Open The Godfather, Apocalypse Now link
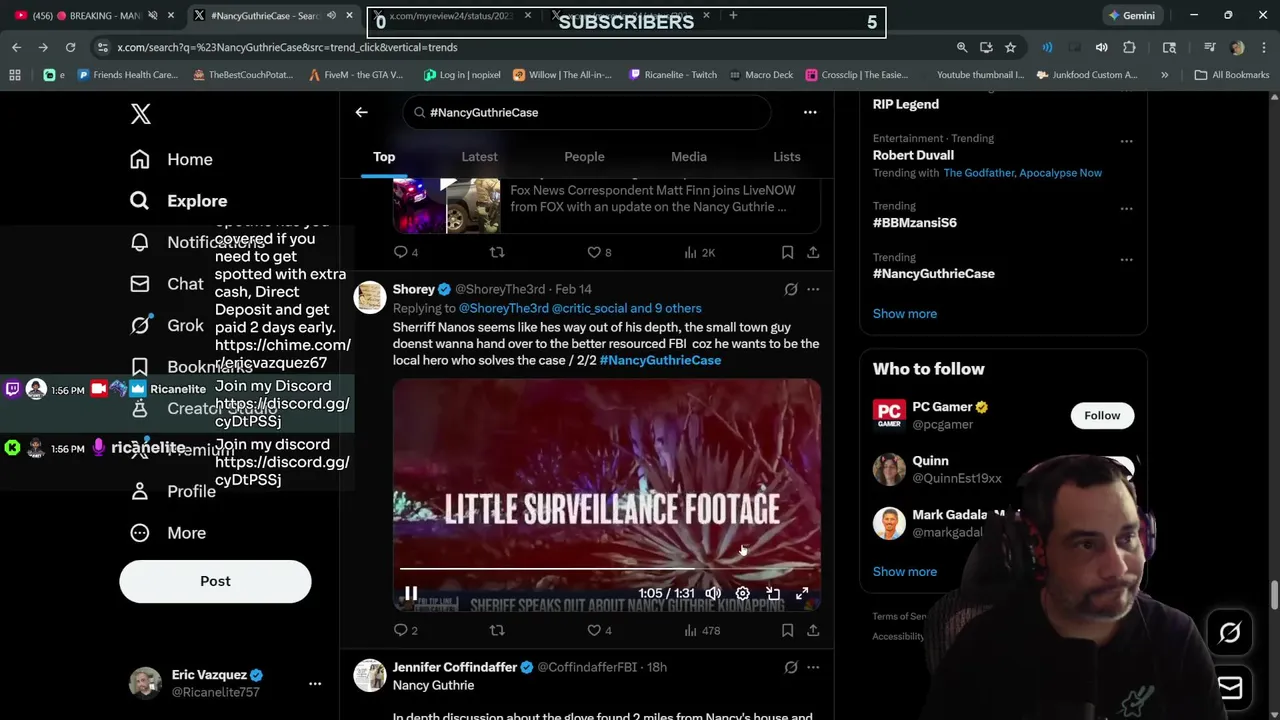This screenshot has width=1280, height=720. point(1022,173)
